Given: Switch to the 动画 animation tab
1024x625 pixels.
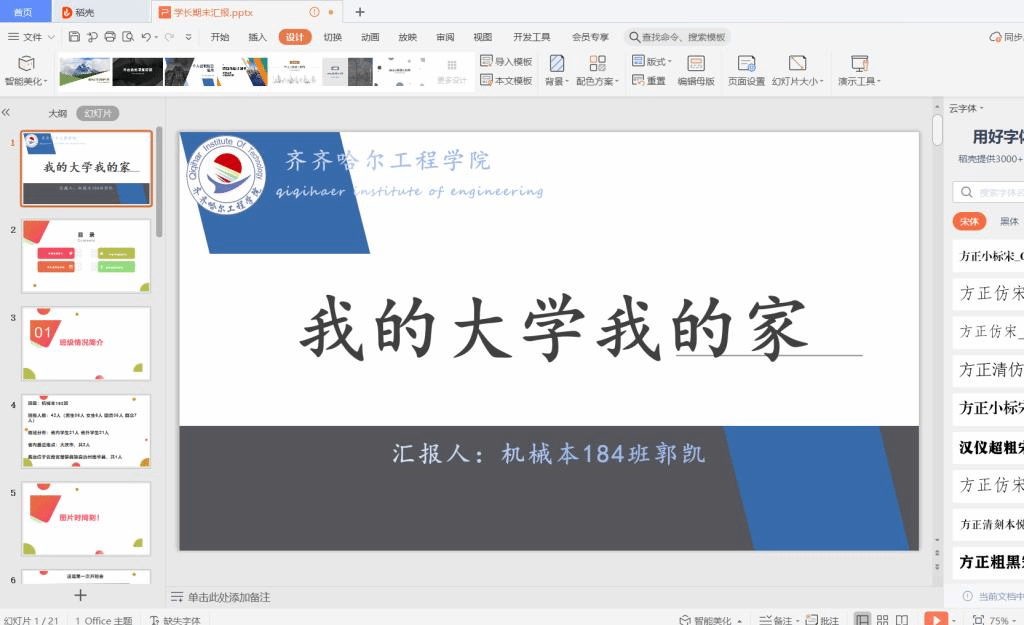Looking at the screenshot, I should (x=370, y=37).
